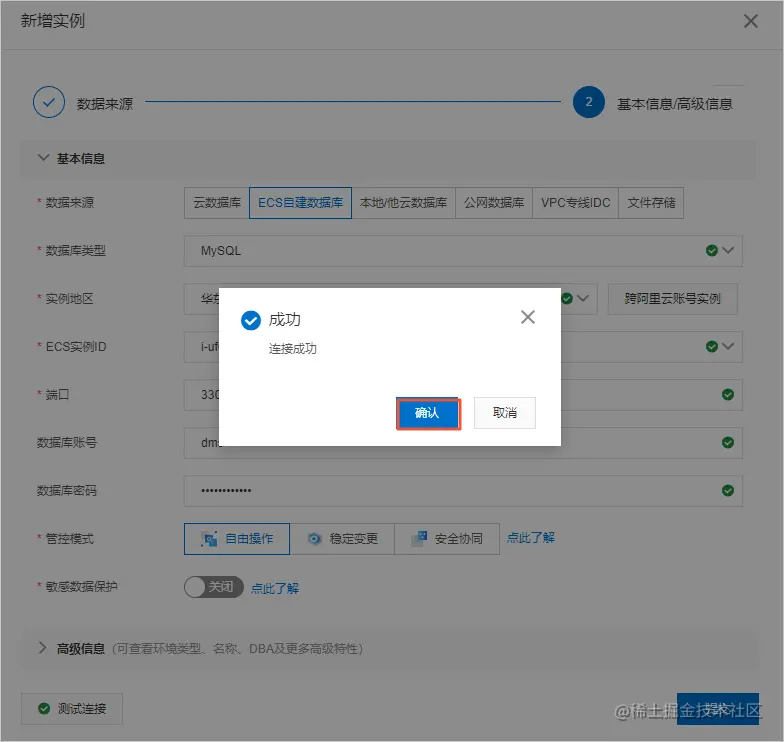Click the 安全协同 mode icon
Viewport: 784px width, 742px height.
click(x=419, y=538)
